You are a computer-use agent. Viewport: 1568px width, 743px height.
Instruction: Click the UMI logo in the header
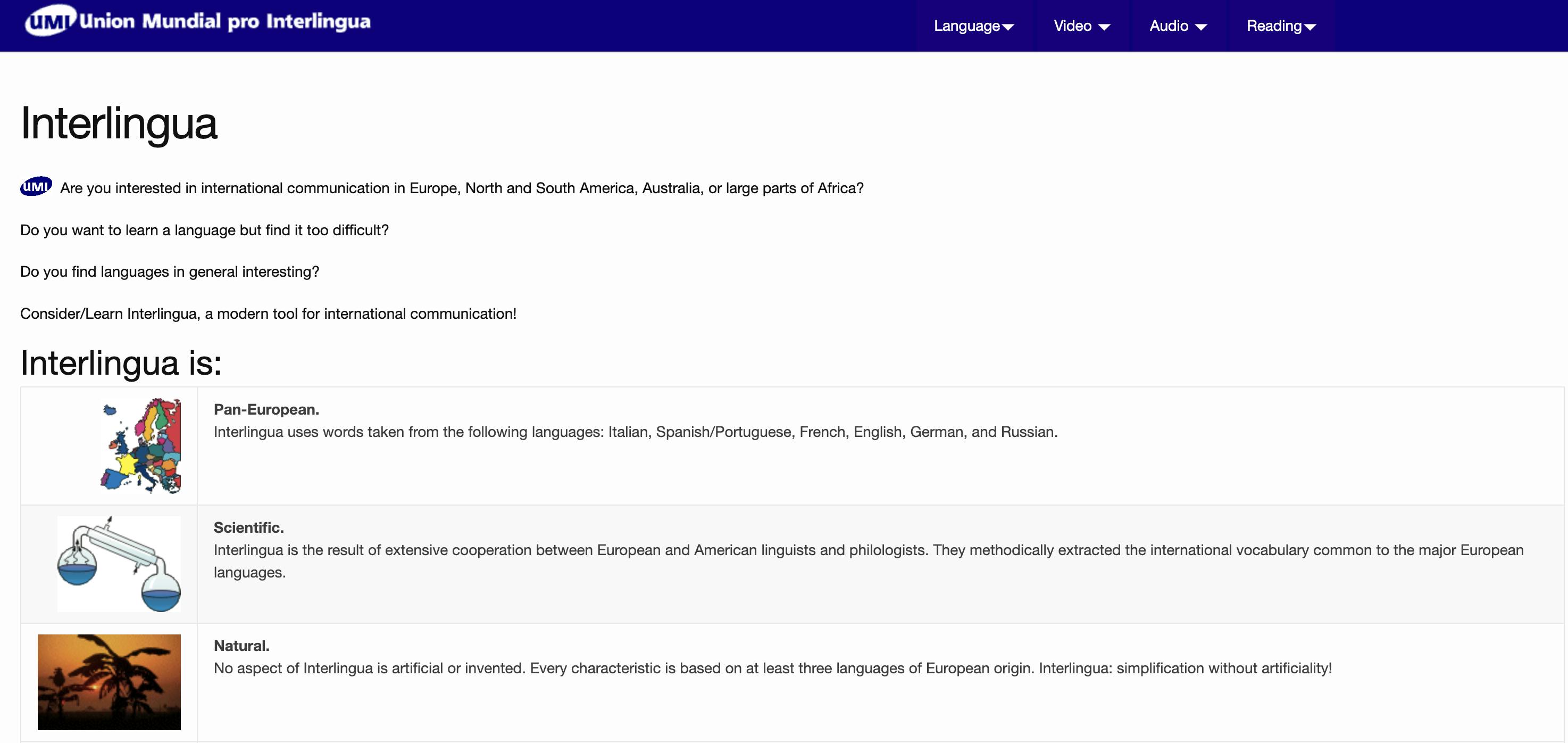tap(50, 21)
